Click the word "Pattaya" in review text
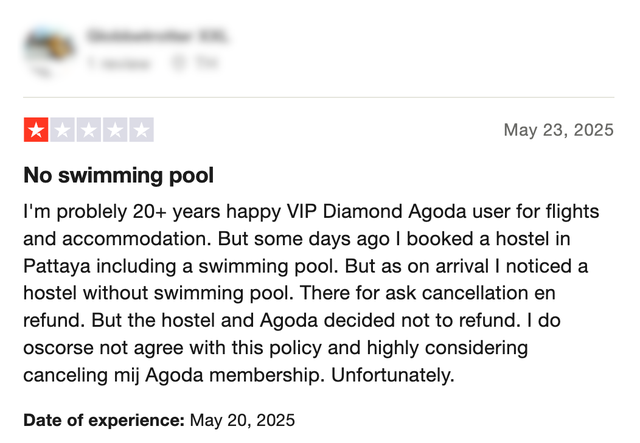The image size is (640, 443). [x=57, y=267]
